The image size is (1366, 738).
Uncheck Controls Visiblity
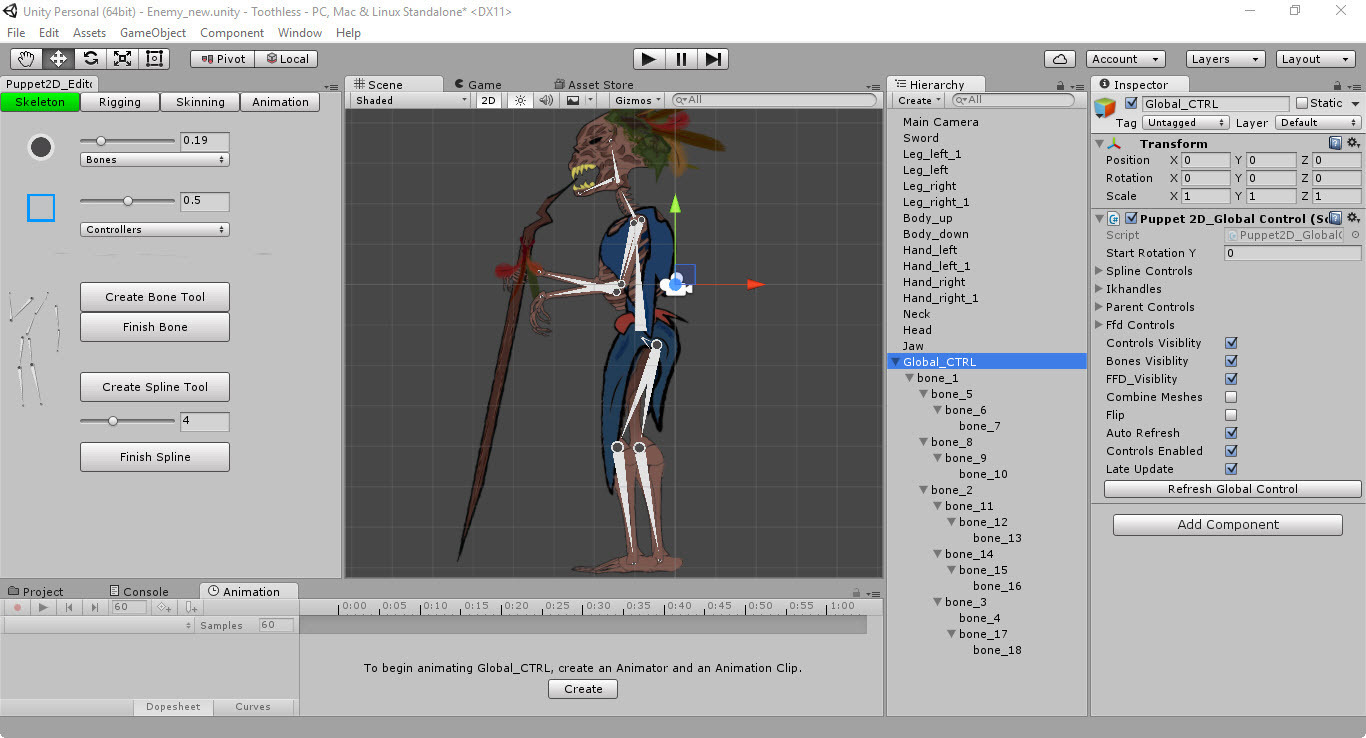tap(1231, 343)
